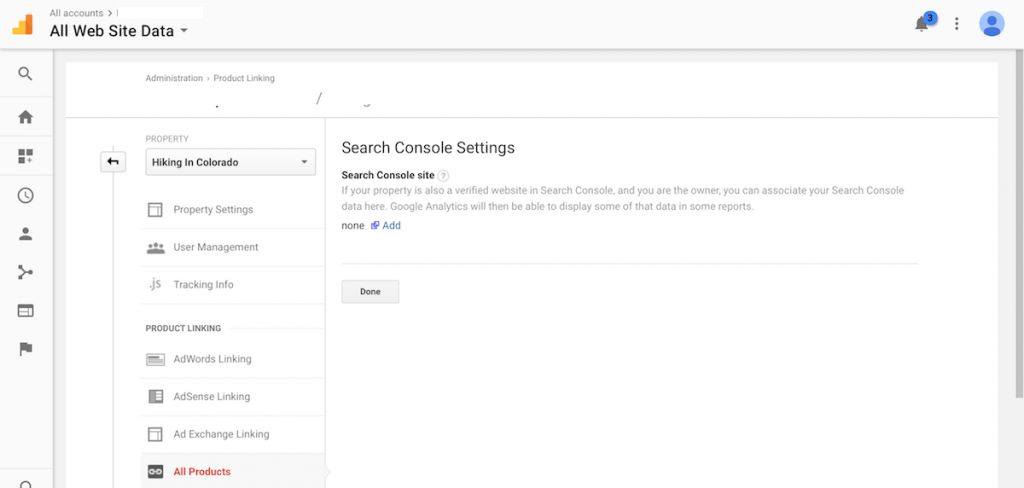This screenshot has width=1024, height=488.
Task: Click the Ad Exchange Linking icon
Action: coord(155,434)
